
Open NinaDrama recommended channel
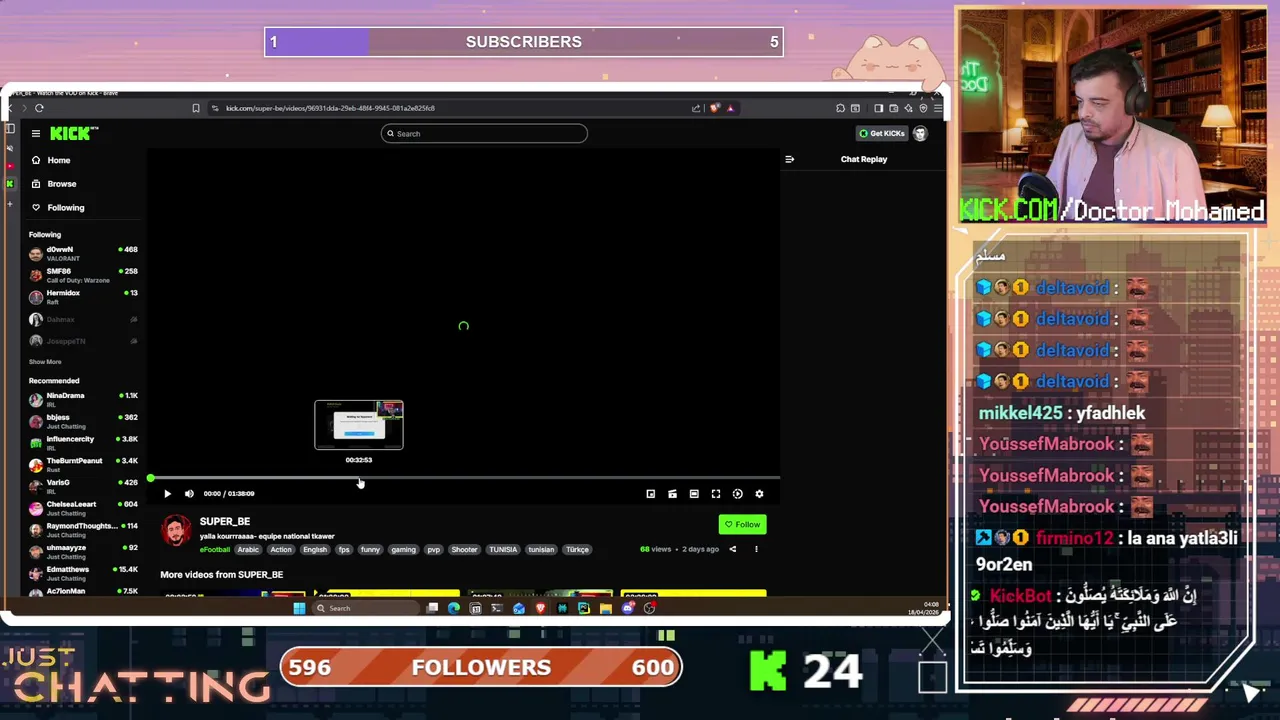pyautogui.click(x=83, y=399)
